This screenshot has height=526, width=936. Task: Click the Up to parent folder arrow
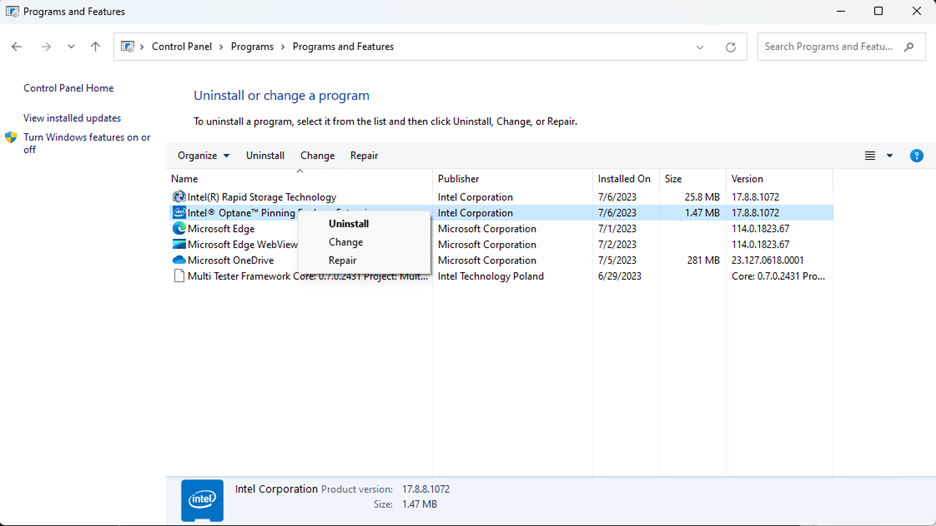pos(95,47)
